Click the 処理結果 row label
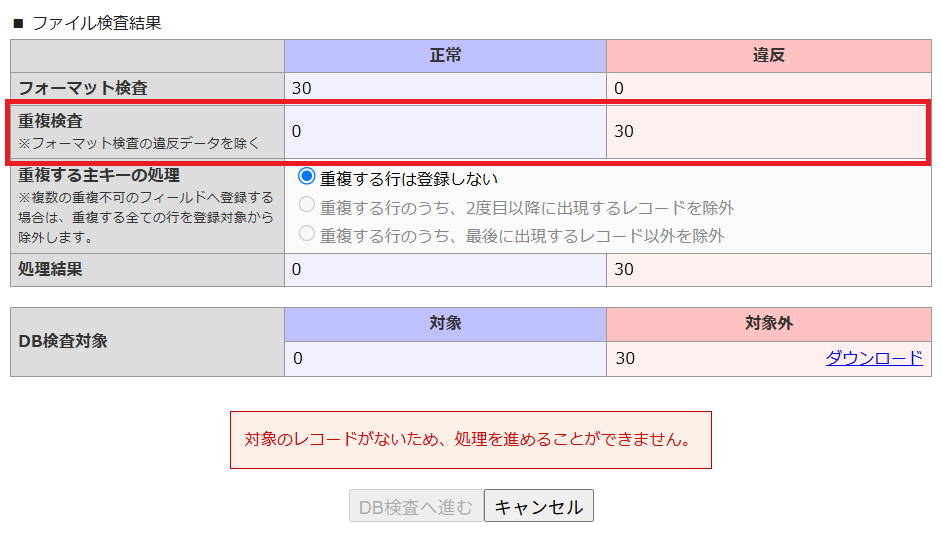 50,269
